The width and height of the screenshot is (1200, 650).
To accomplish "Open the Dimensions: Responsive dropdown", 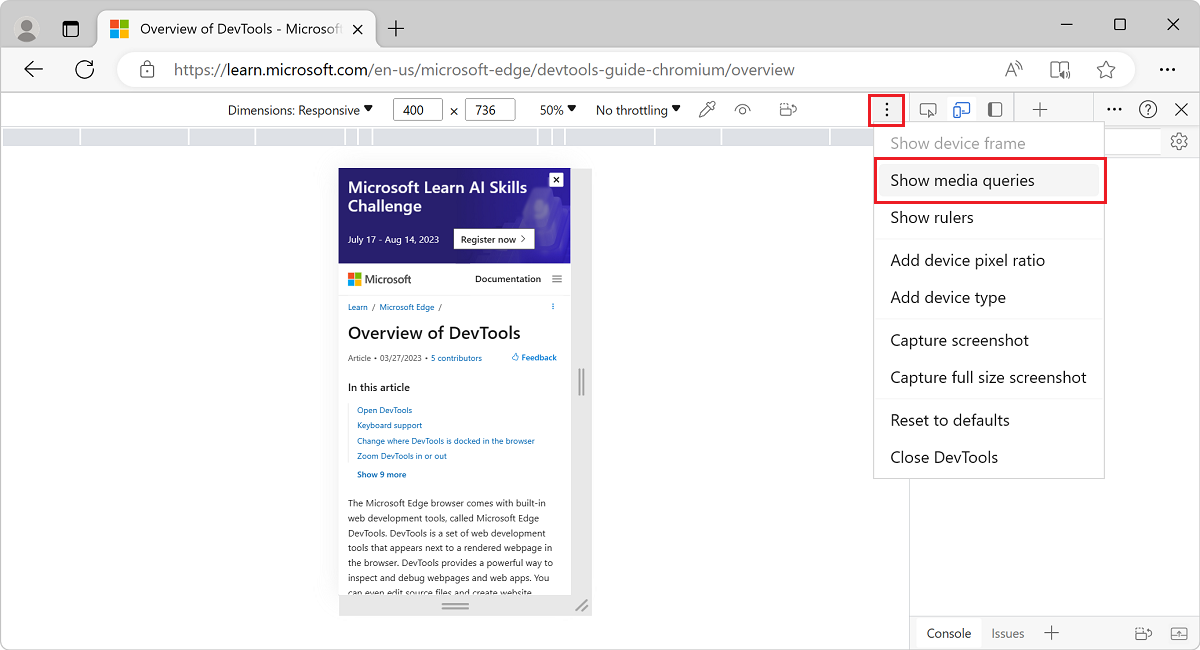I will (x=300, y=110).
